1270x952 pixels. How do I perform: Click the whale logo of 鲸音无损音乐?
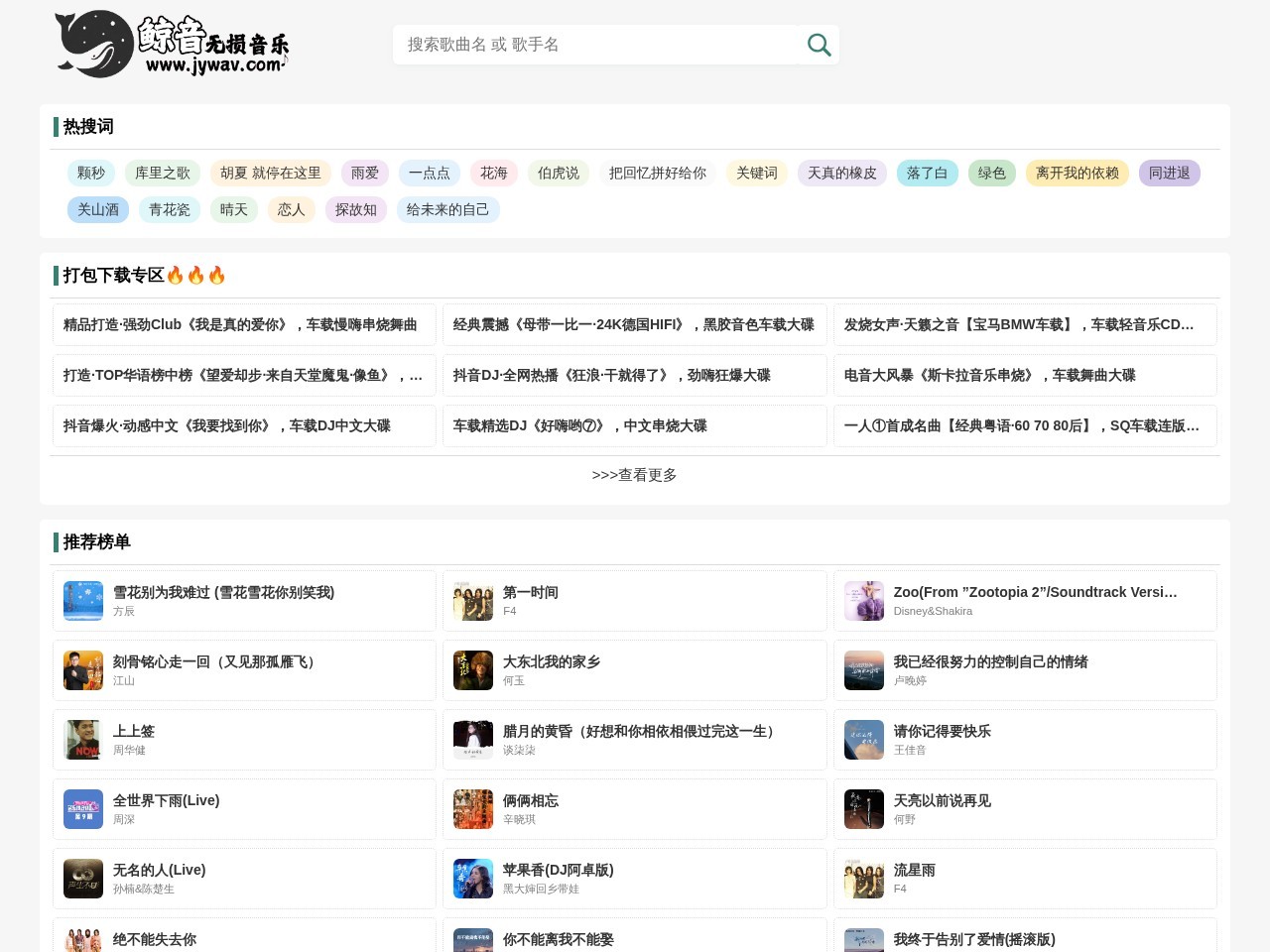tap(94, 44)
